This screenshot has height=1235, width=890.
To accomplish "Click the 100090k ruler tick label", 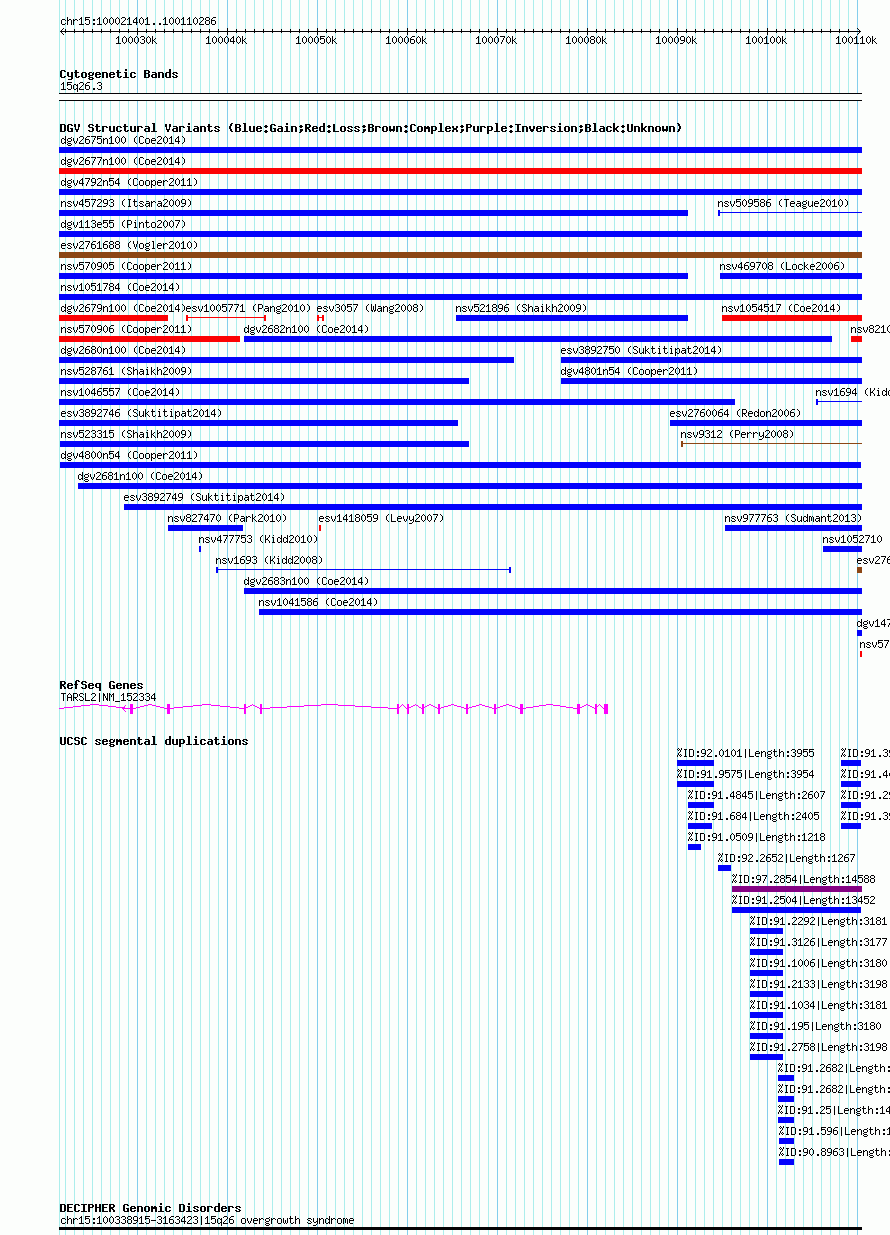I will pyautogui.click(x=675, y=41).
